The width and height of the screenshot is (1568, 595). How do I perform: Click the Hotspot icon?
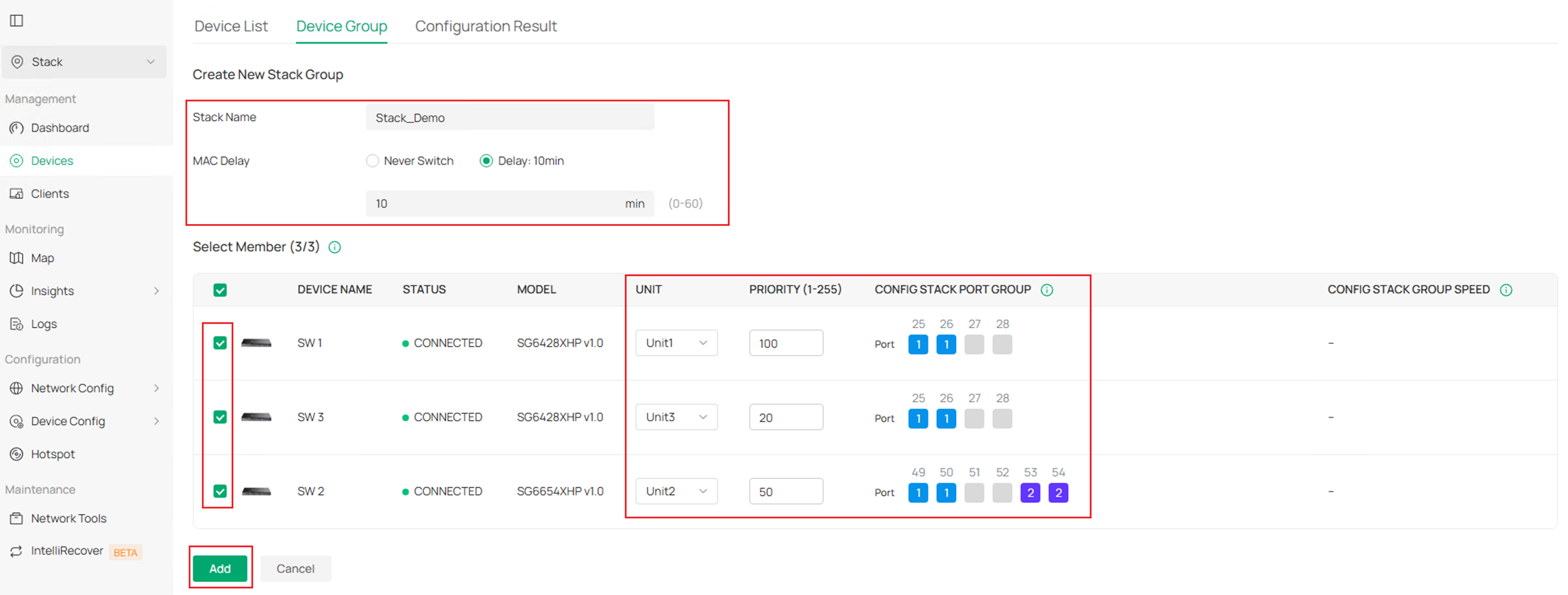[x=16, y=454]
